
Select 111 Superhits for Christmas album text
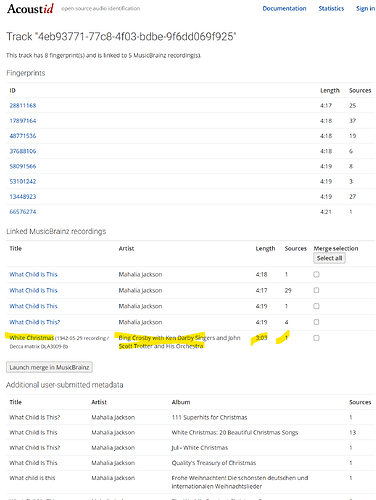[209, 417]
